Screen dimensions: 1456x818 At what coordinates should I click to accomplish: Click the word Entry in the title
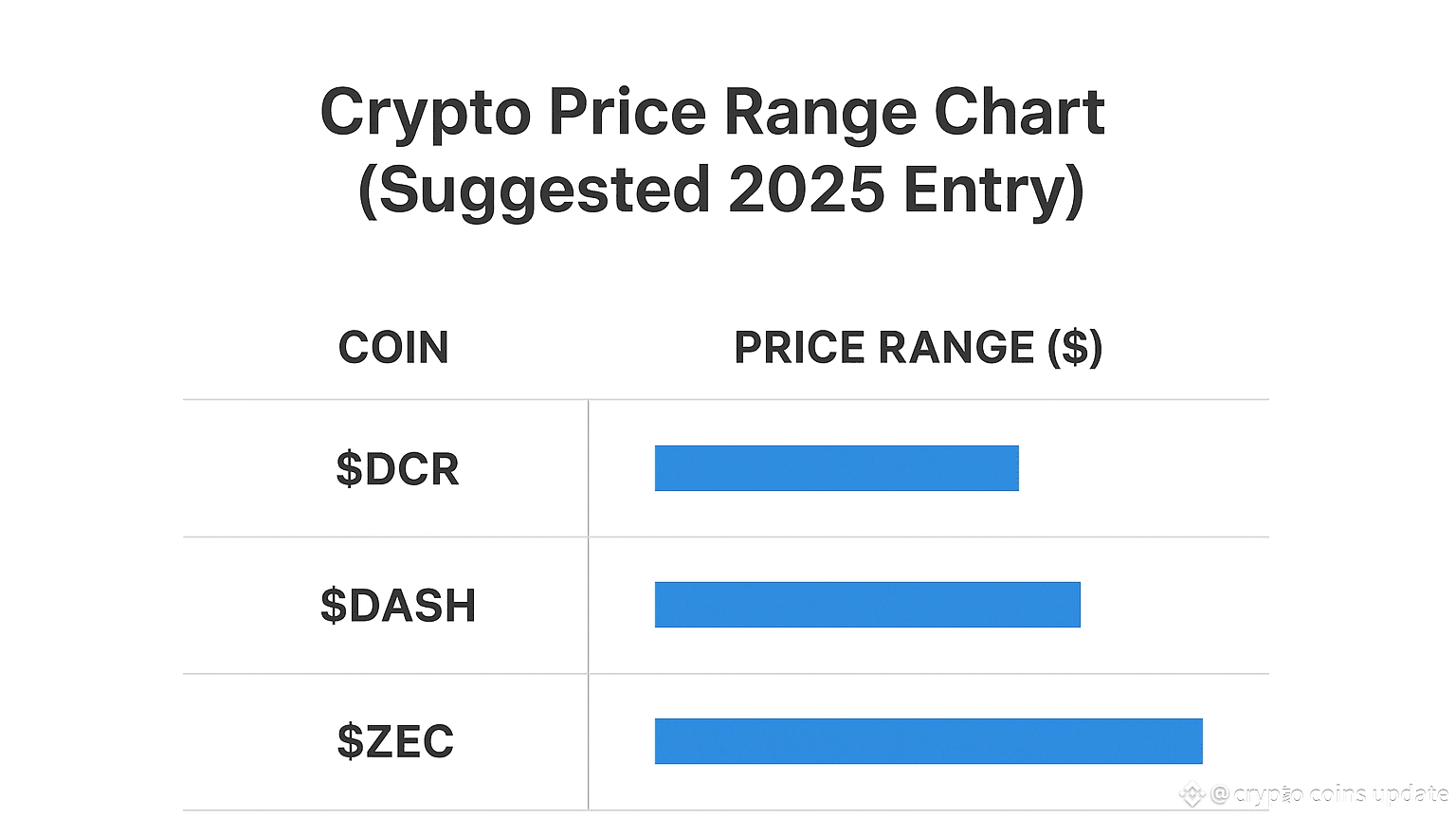pyautogui.click(x=992, y=191)
